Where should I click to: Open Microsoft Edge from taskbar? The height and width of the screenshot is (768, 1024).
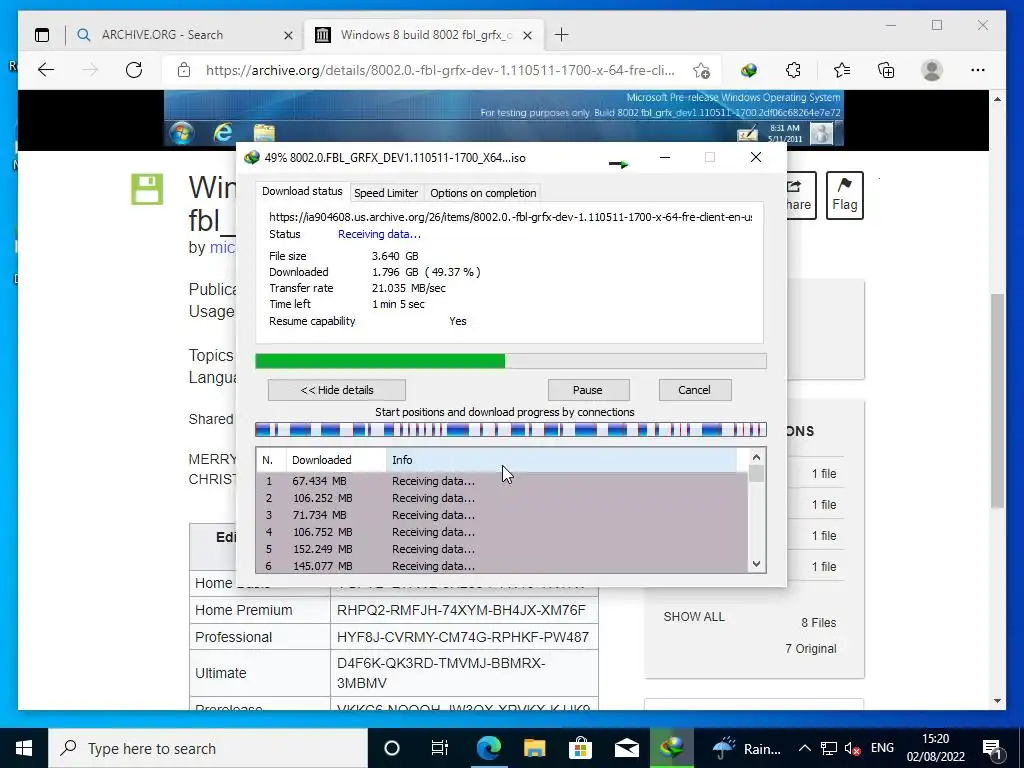coord(488,748)
